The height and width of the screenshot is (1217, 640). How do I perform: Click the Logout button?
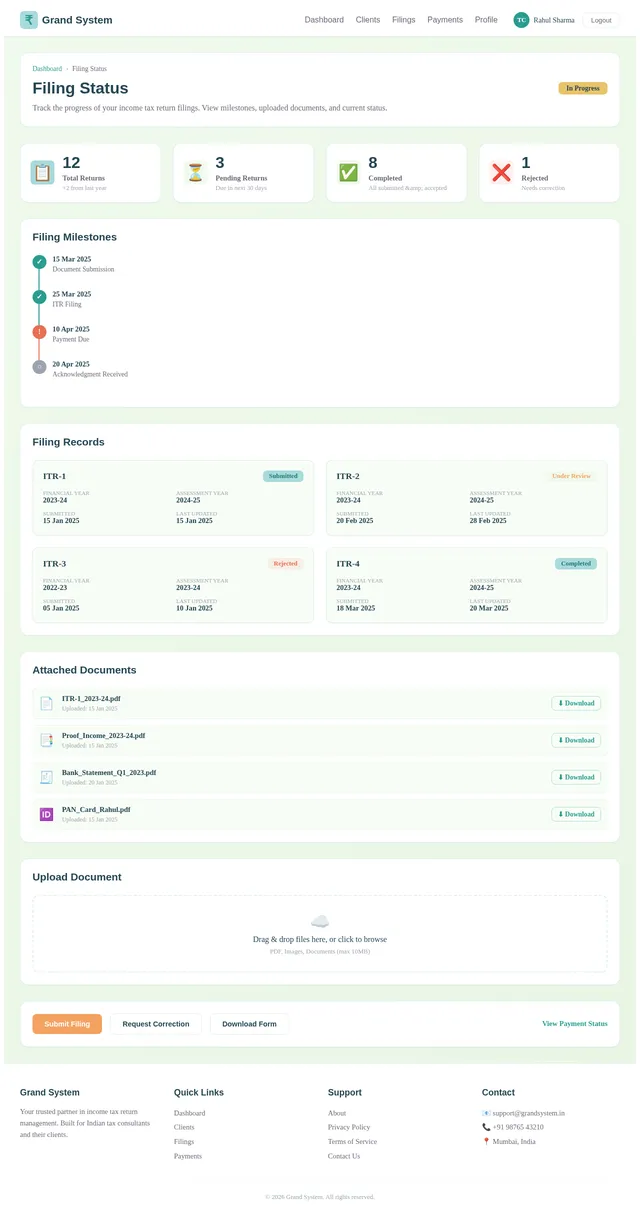[600, 20]
